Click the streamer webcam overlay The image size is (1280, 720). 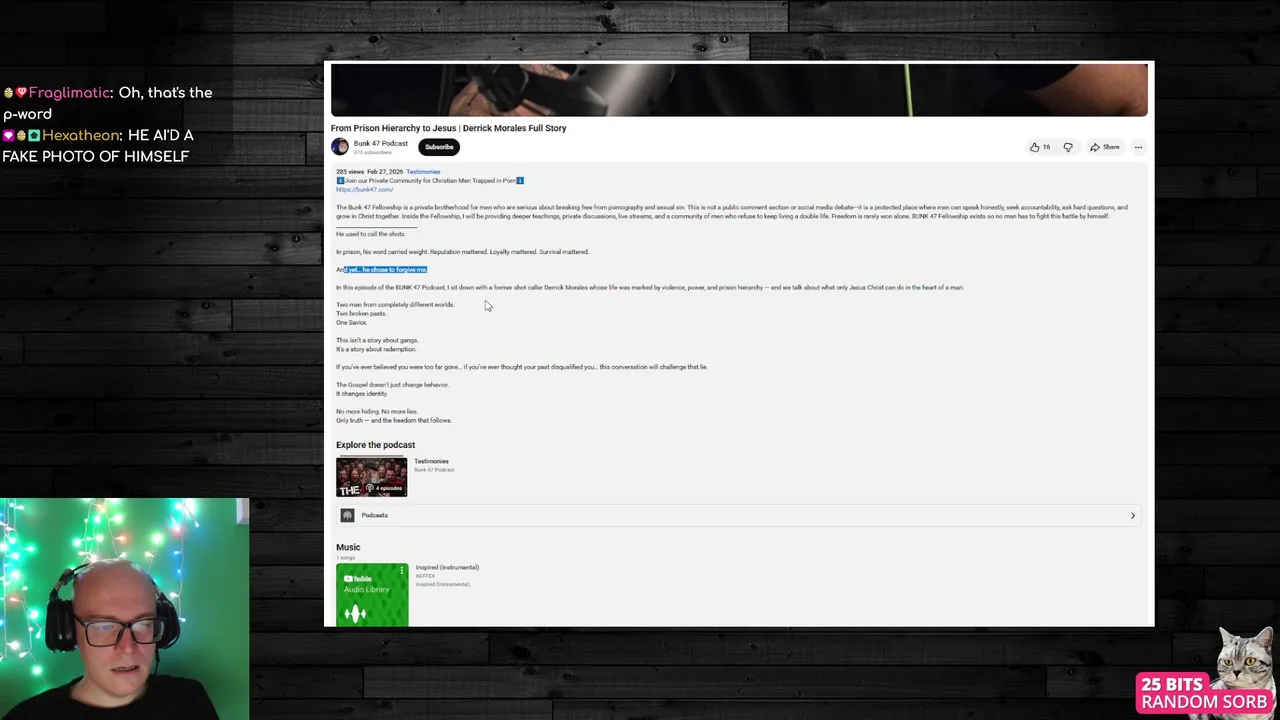coord(124,609)
